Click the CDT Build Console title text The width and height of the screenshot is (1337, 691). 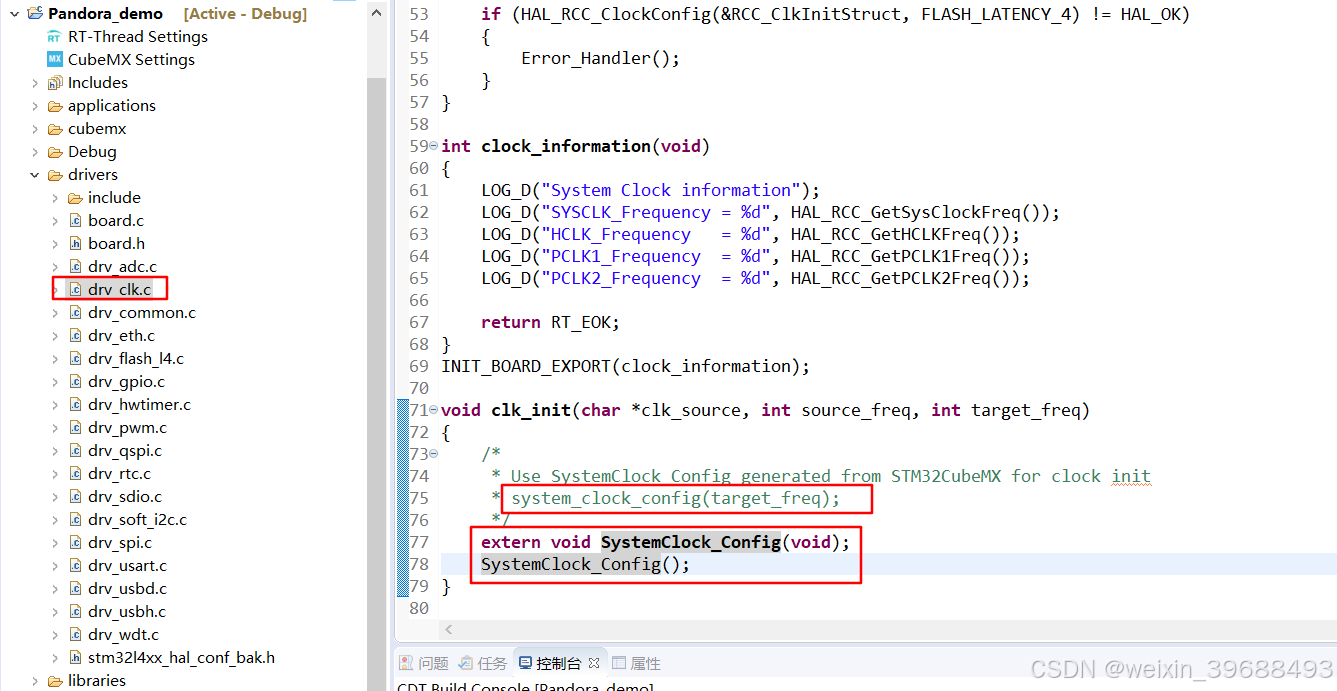(525, 685)
